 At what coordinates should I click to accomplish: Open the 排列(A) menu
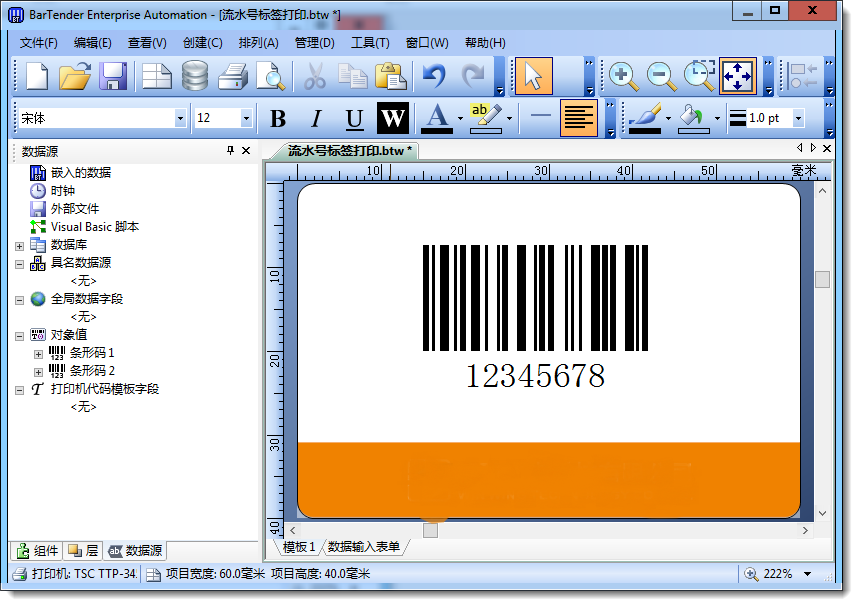258,43
